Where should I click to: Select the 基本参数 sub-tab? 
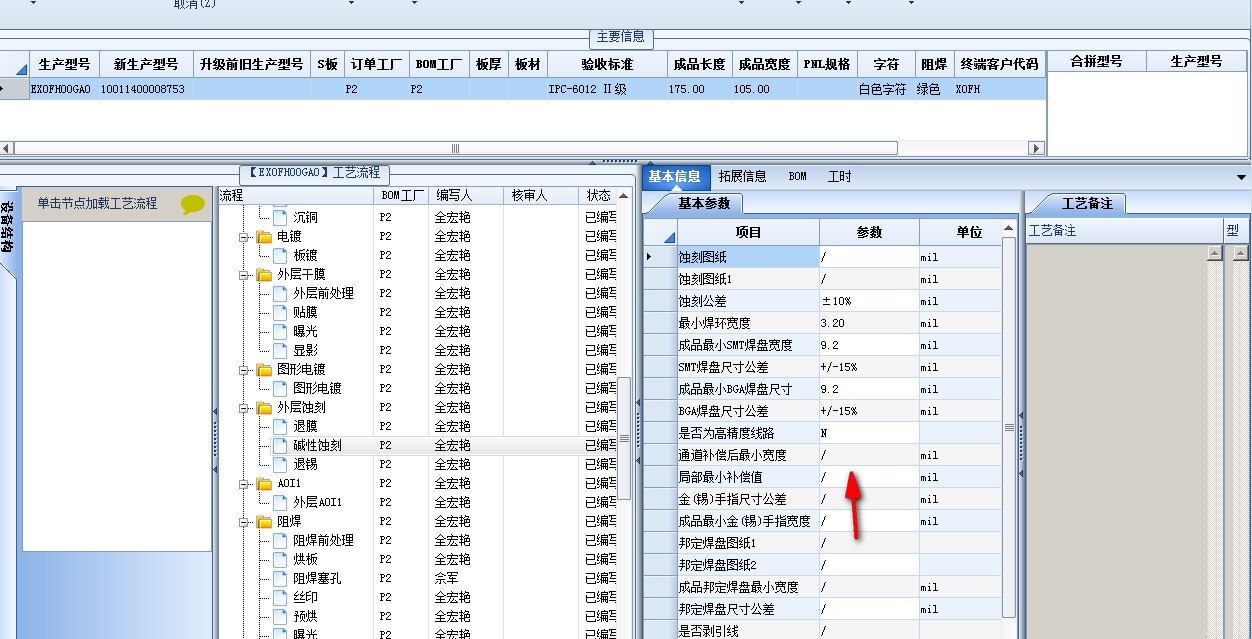coord(704,203)
